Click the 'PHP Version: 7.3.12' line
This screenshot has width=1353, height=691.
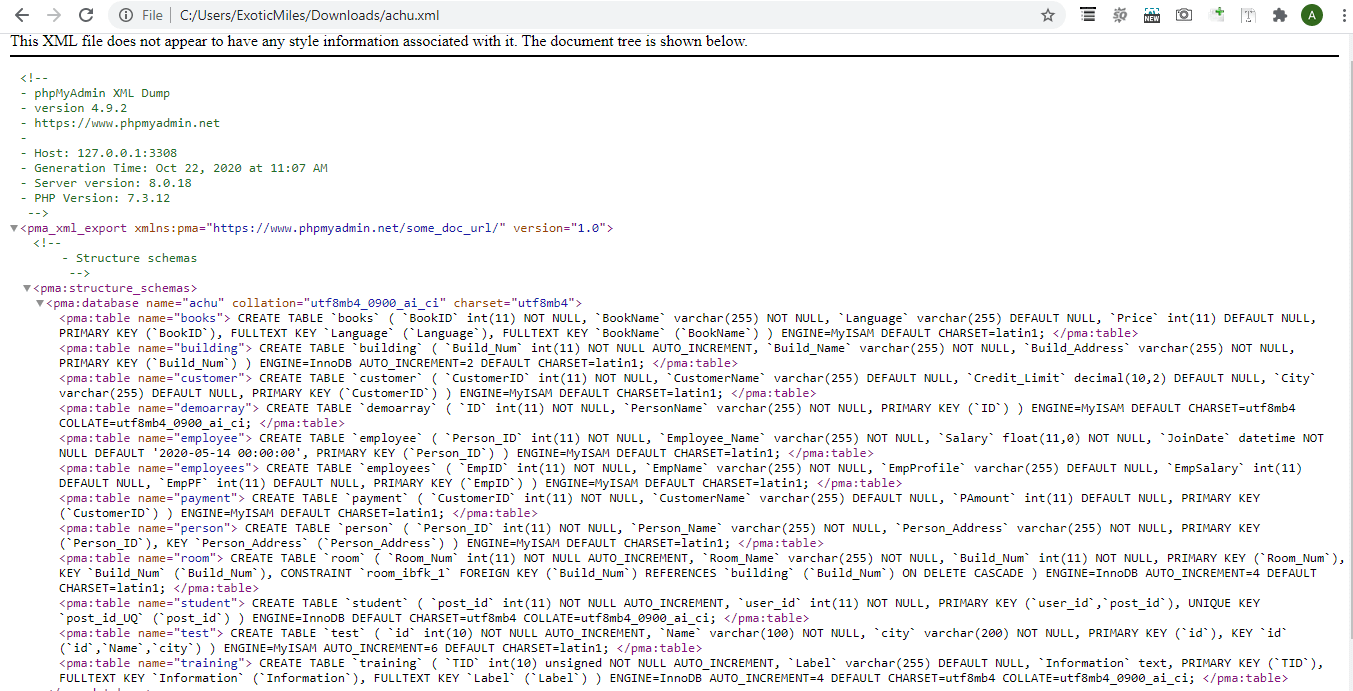102,198
